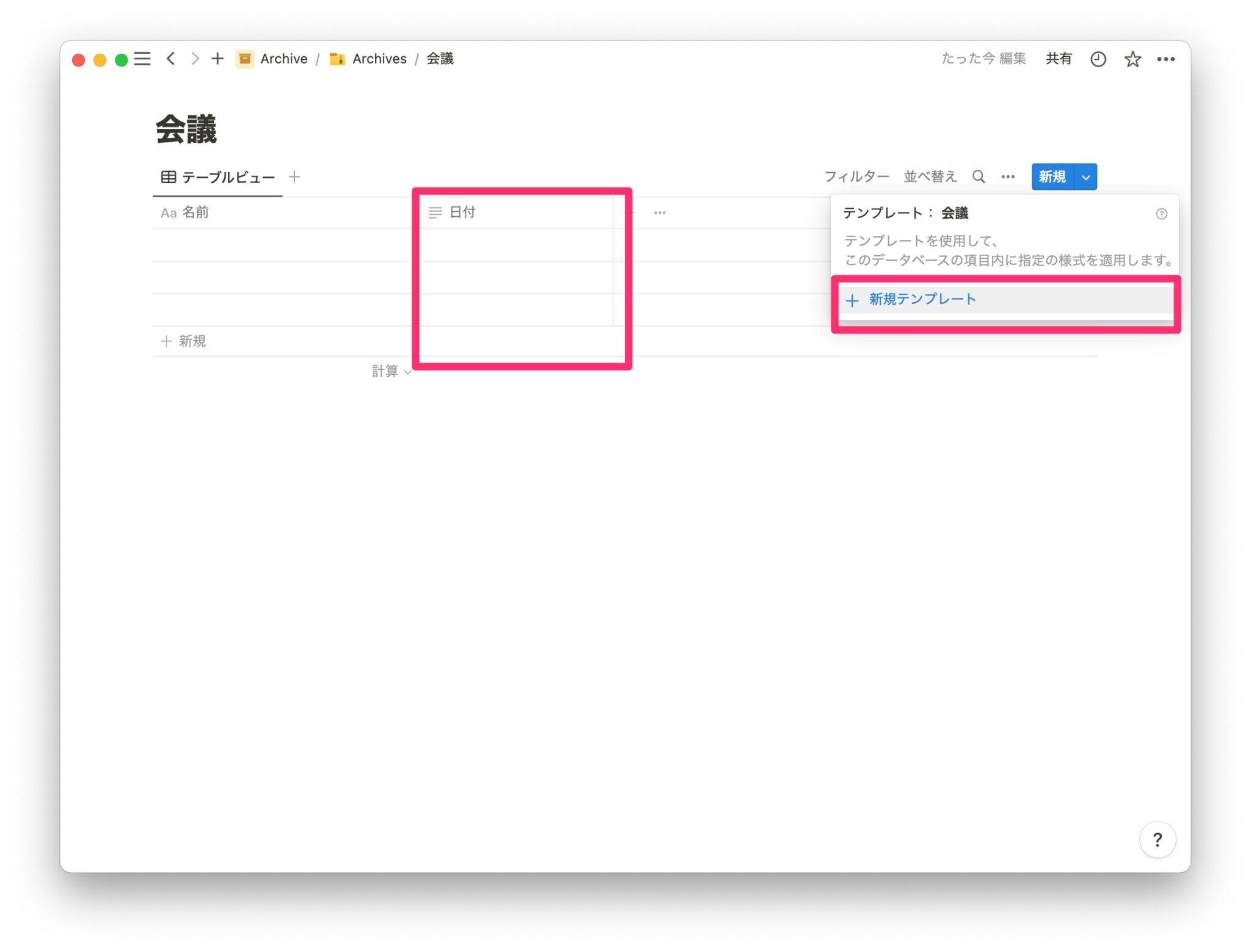The height and width of the screenshot is (952, 1251).
Task: Open the page history clock icon
Action: [x=1098, y=59]
